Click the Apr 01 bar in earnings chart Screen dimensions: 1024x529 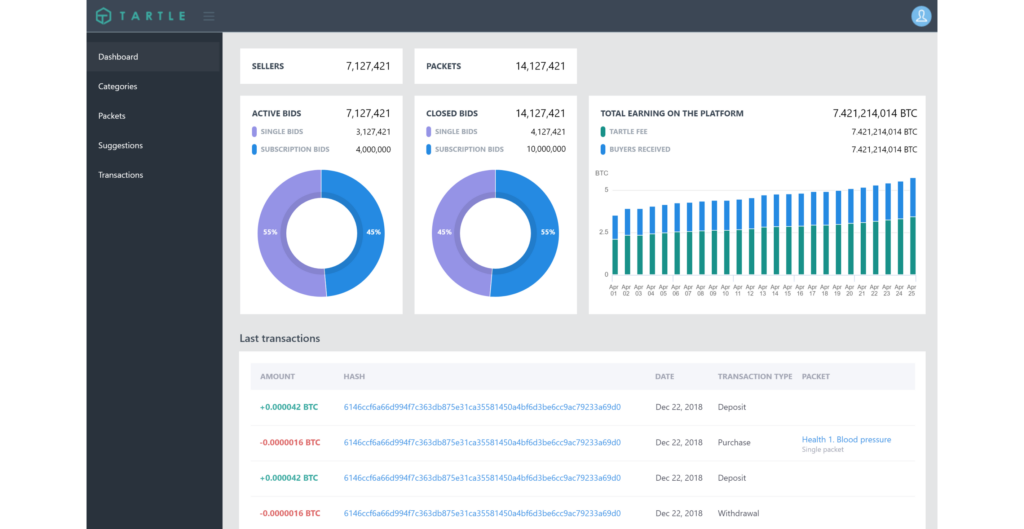click(615, 245)
